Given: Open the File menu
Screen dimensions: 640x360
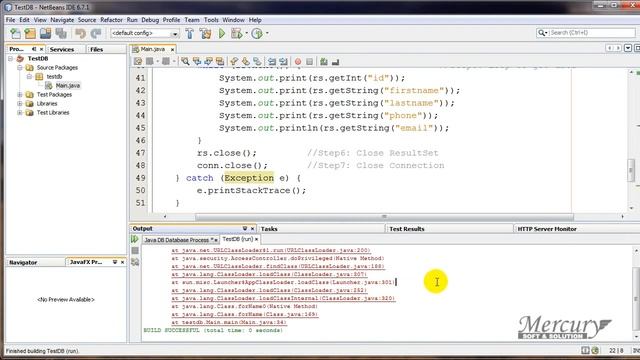Looking at the screenshot, I should click(x=10, y=20).
